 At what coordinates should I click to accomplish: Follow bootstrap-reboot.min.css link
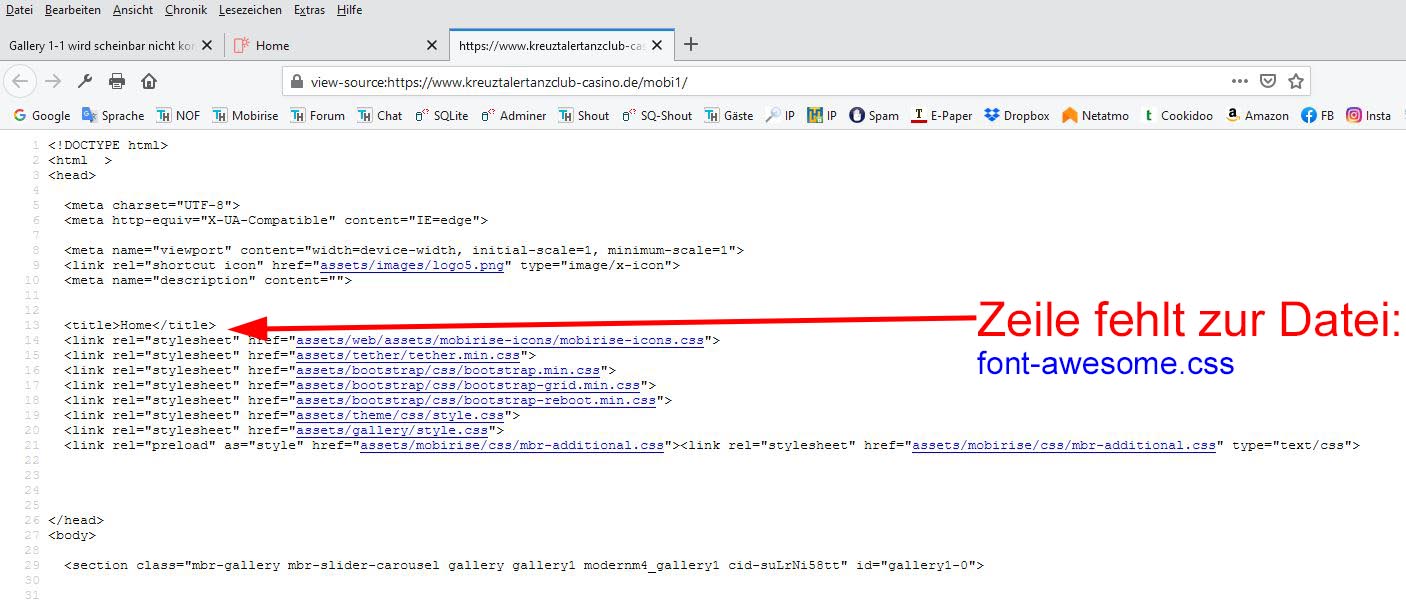coord(476,400)
